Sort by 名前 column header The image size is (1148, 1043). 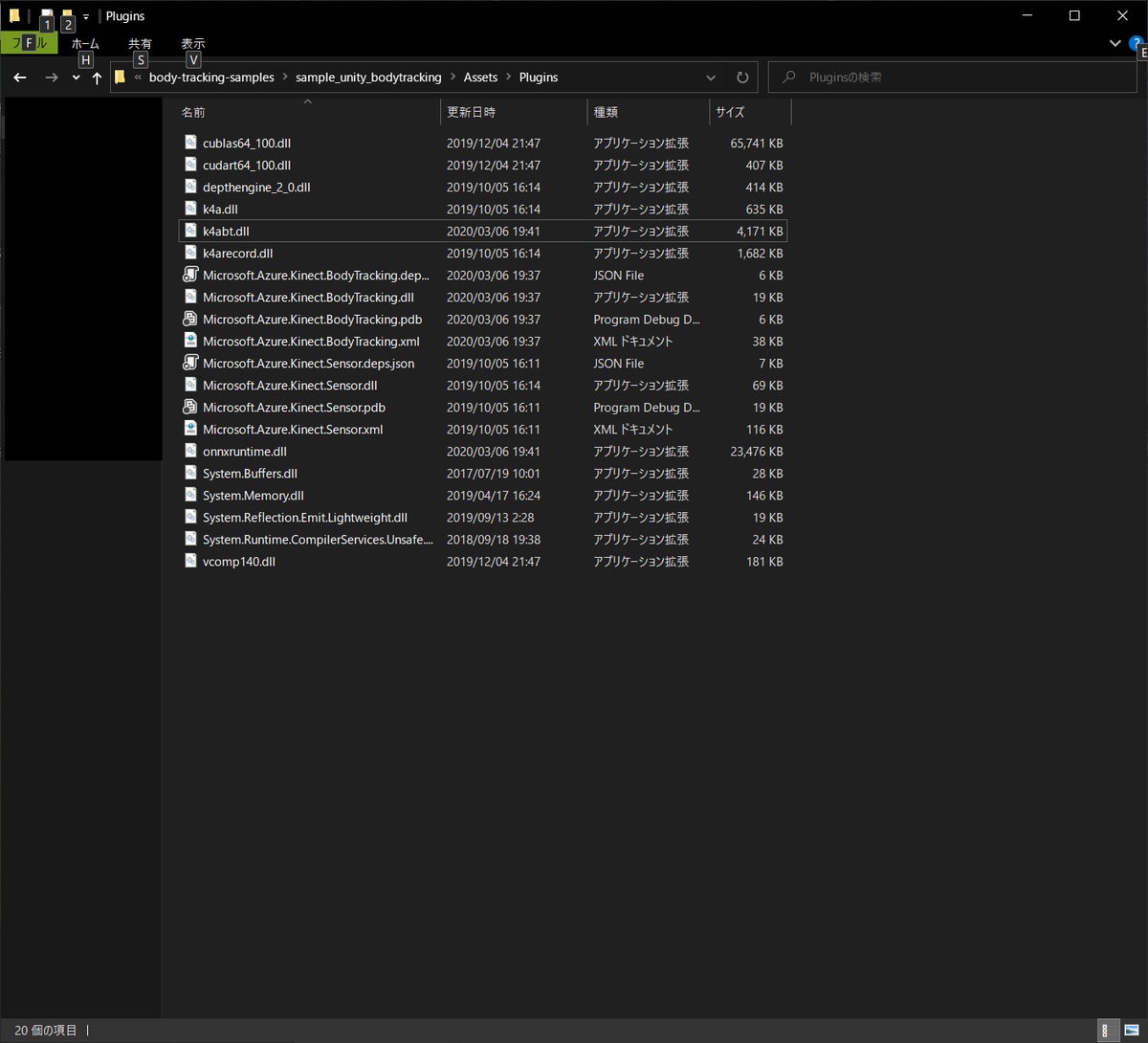[x=307, y=112]
